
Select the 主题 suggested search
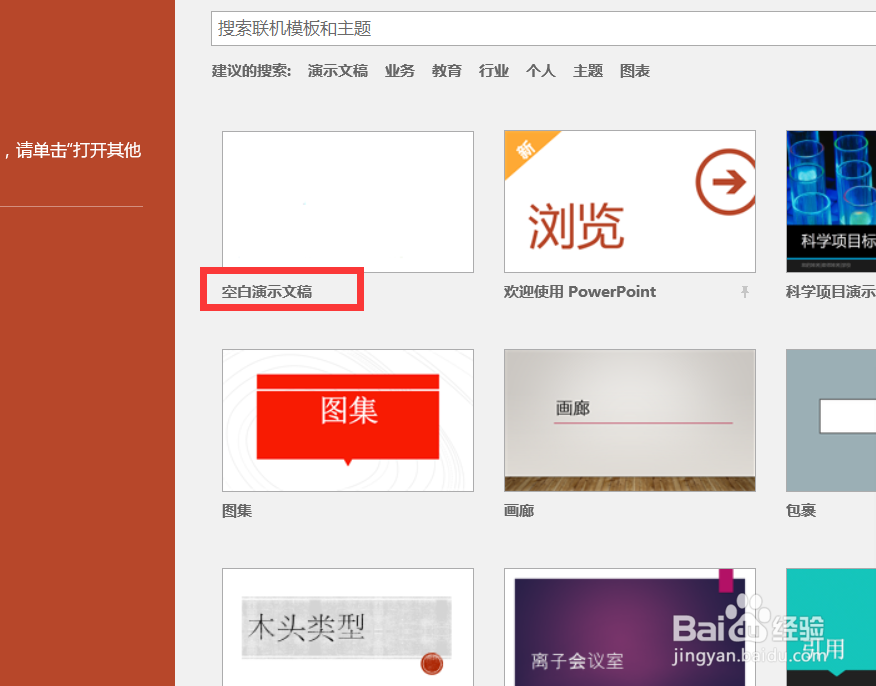[x=588, y=71]
